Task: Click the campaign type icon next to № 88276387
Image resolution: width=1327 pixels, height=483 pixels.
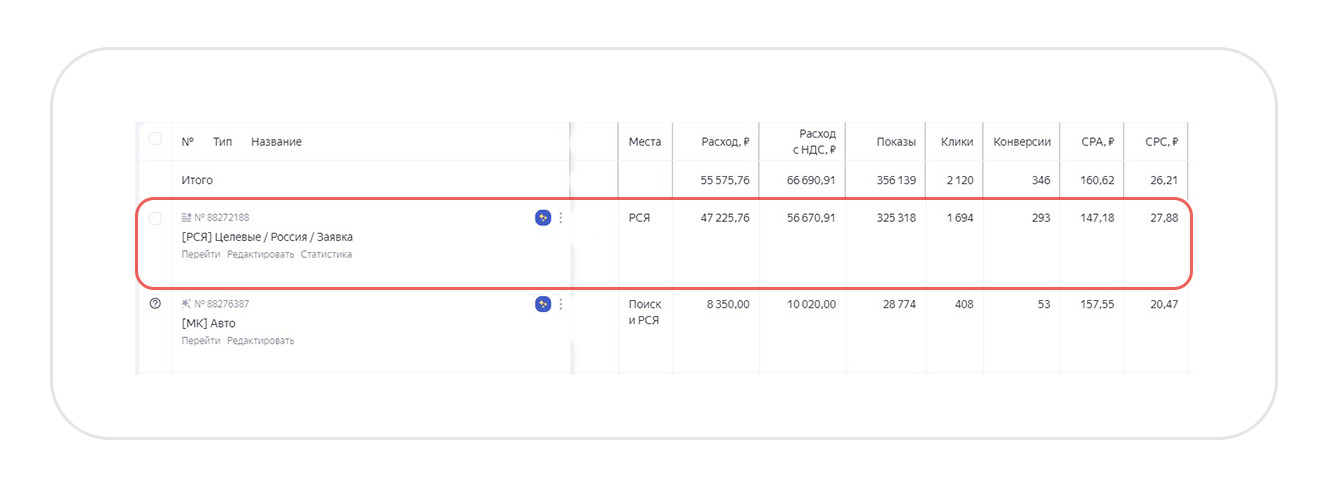Action: pyautogui.click(x=186, y=303)
